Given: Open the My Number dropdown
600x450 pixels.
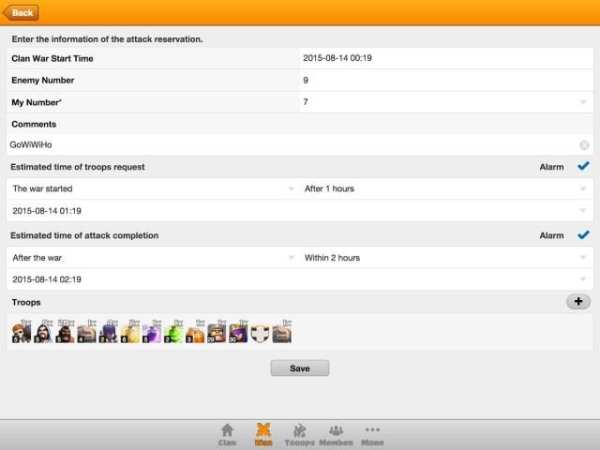Looking at the screenshot, I should 446,102.
